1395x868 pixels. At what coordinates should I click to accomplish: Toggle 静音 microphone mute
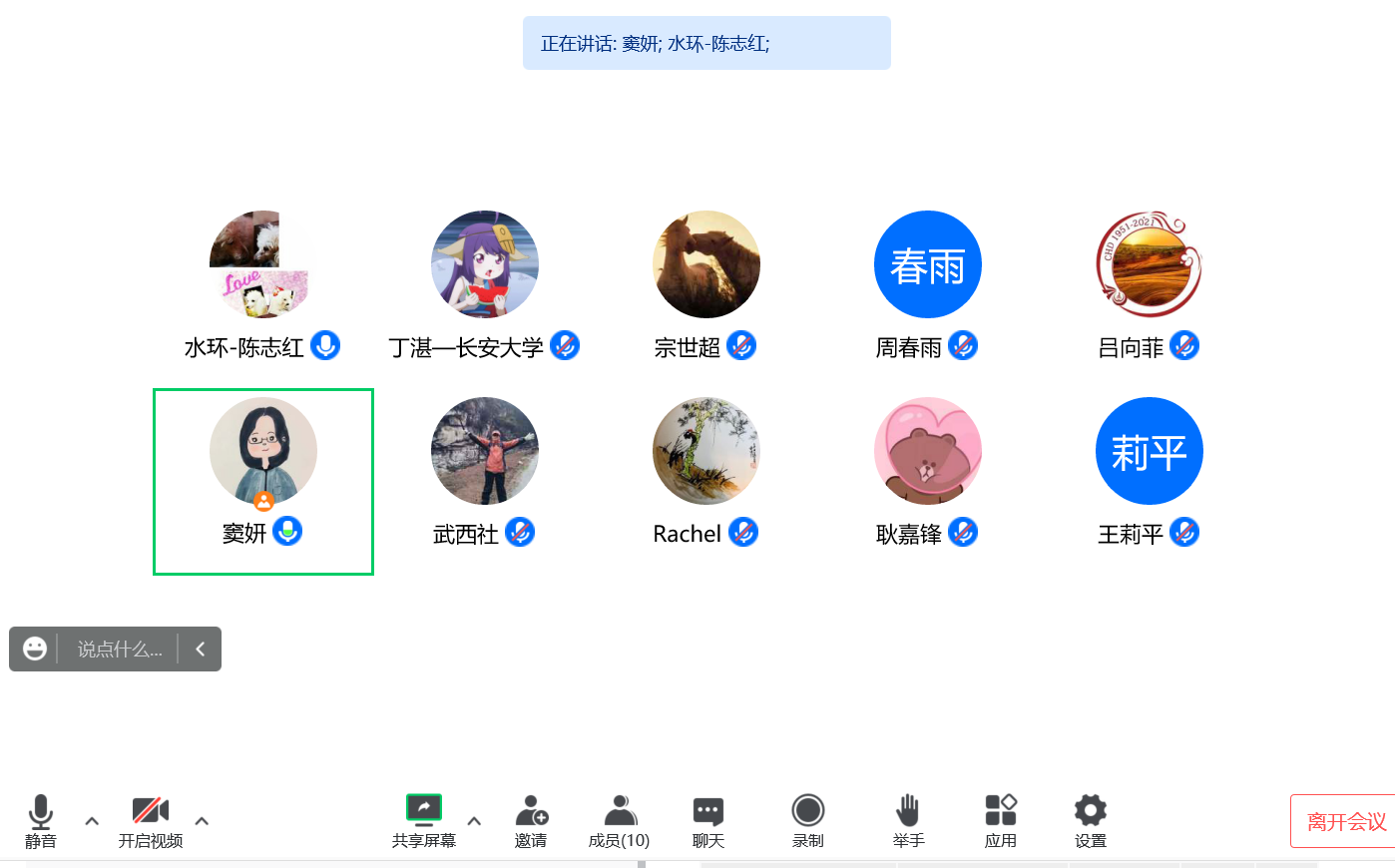[41, 811]
